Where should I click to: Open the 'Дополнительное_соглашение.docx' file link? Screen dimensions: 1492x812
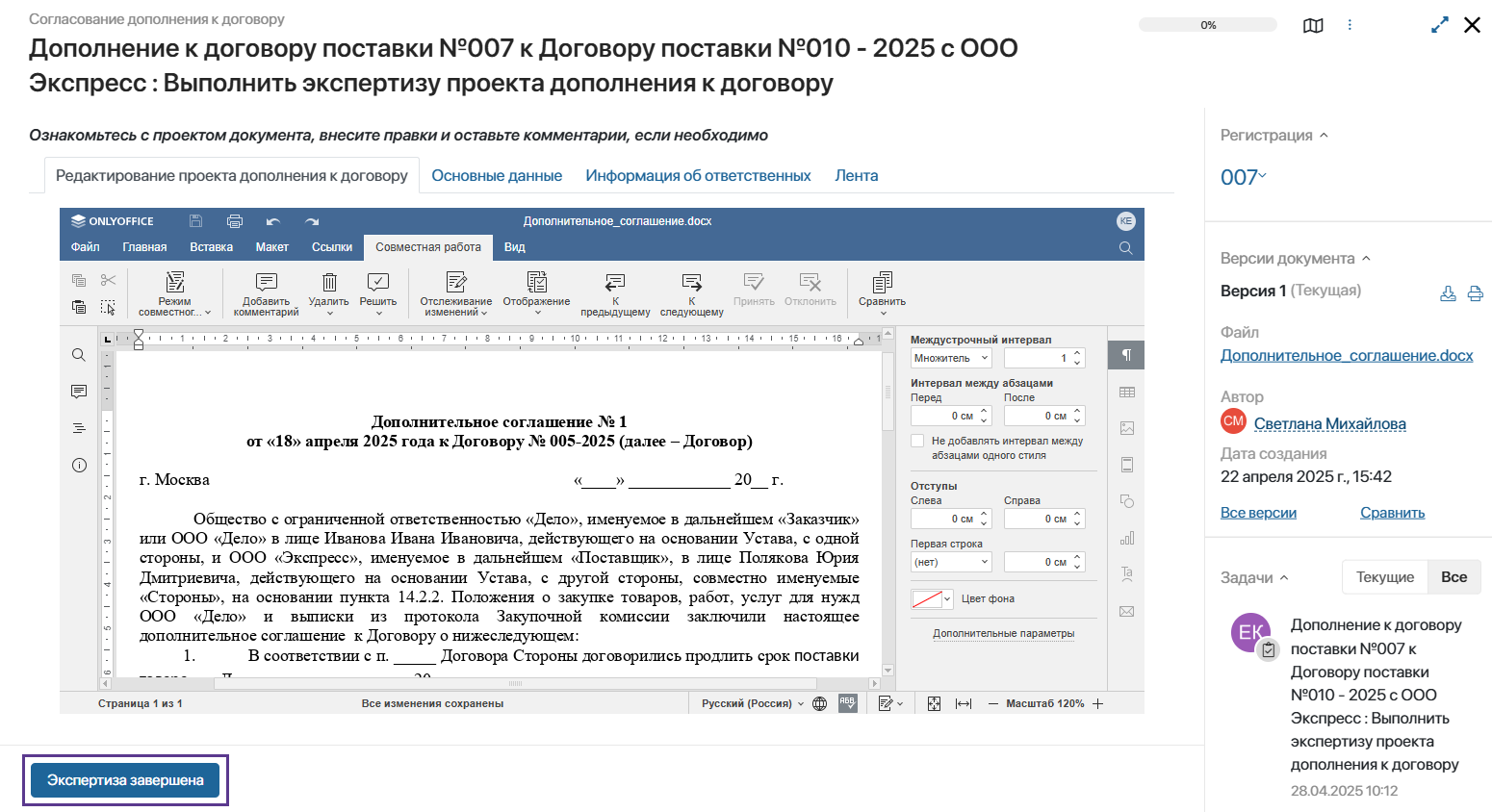click(x=1346, y=356)
